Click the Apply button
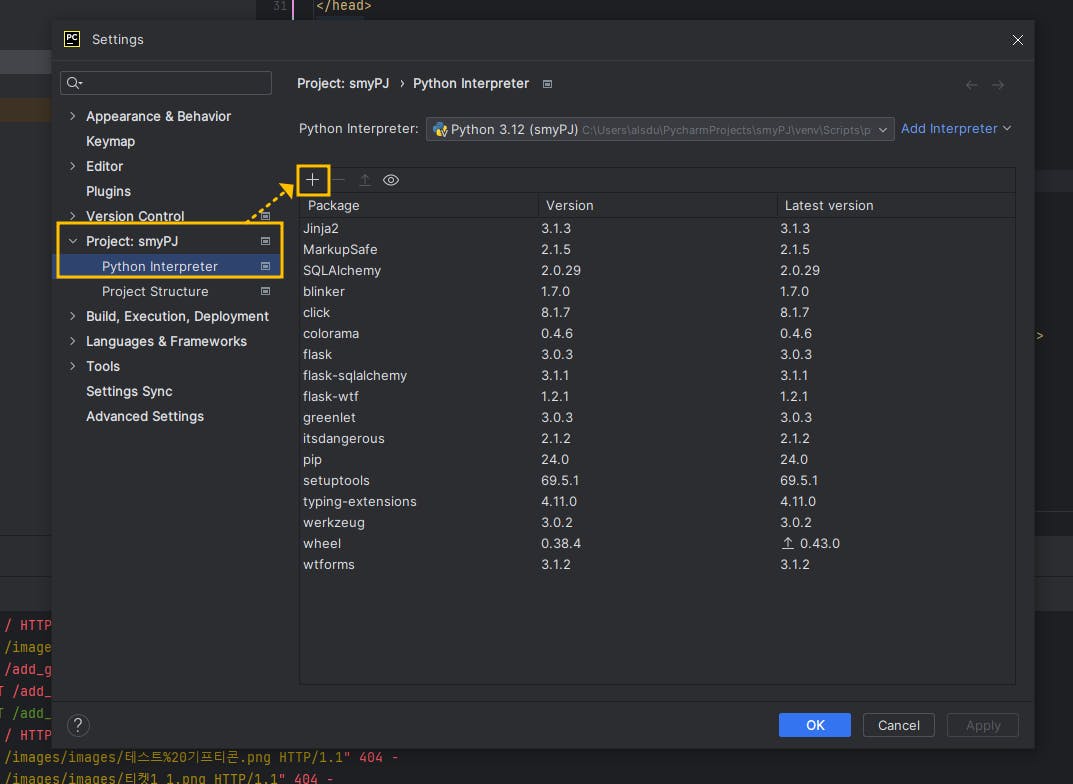Screen dimensions: 1073x784 982,725
